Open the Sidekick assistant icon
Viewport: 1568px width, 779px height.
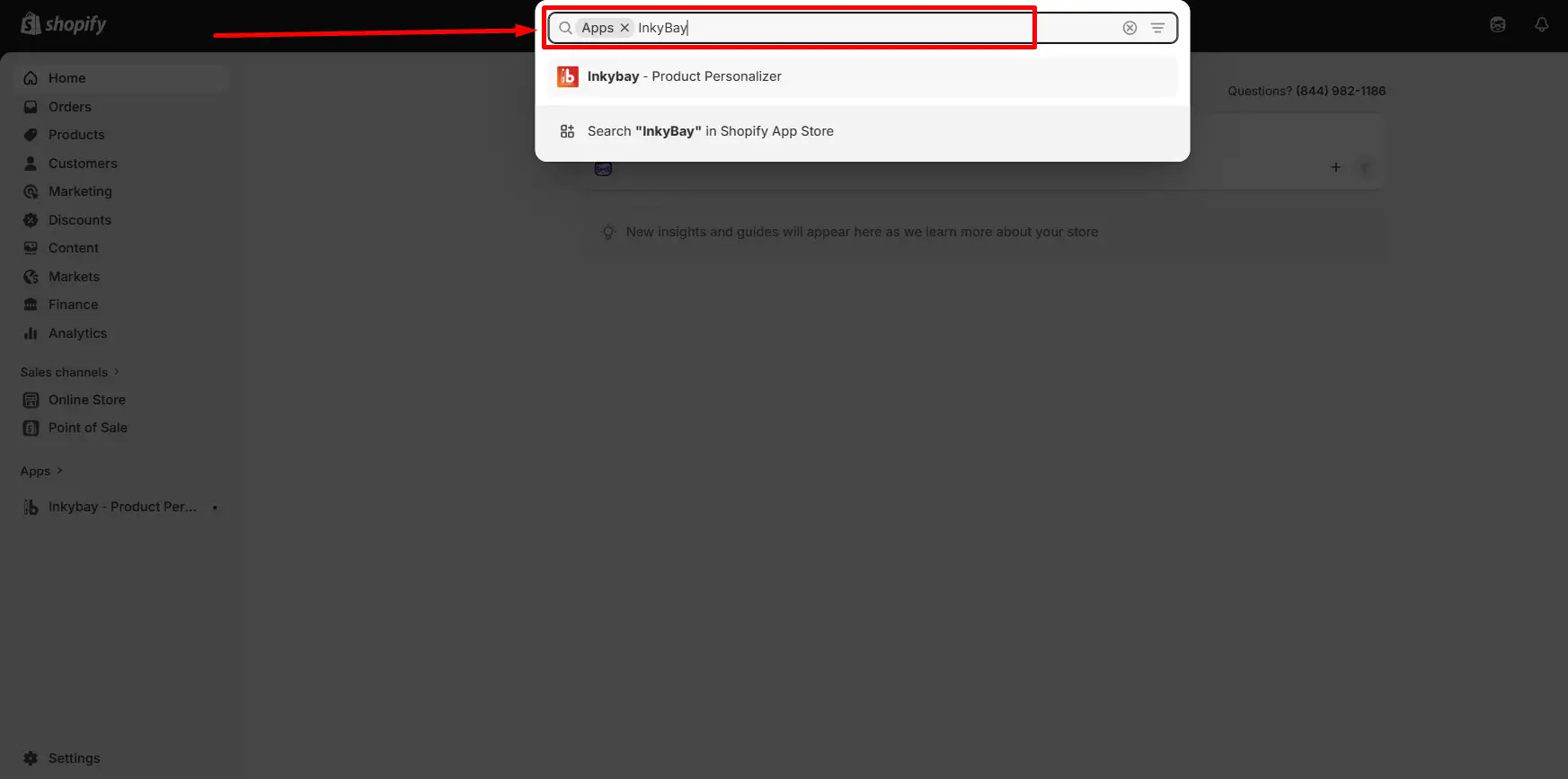[1497, 25]
